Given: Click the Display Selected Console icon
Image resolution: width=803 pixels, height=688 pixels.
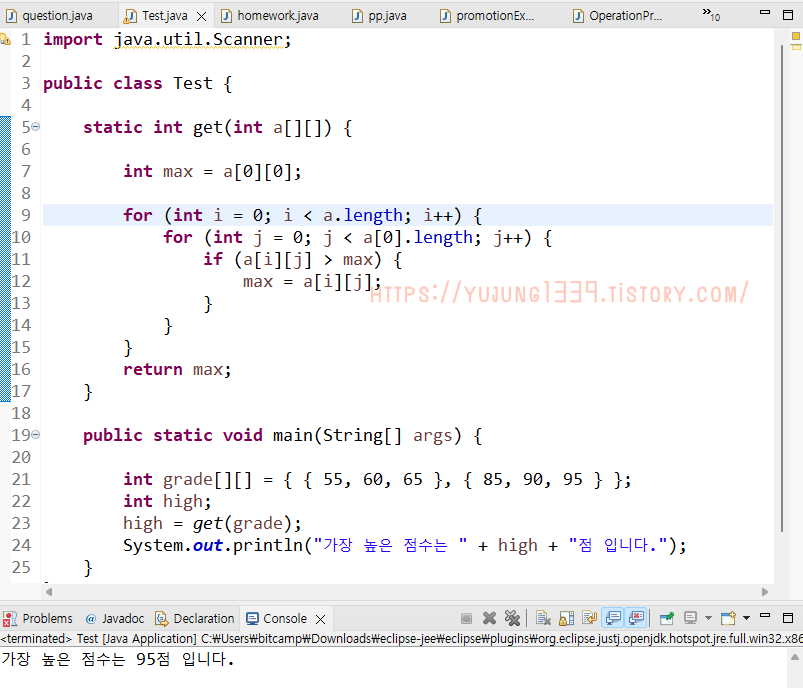Looking at the screenshot, I should 690,619.
